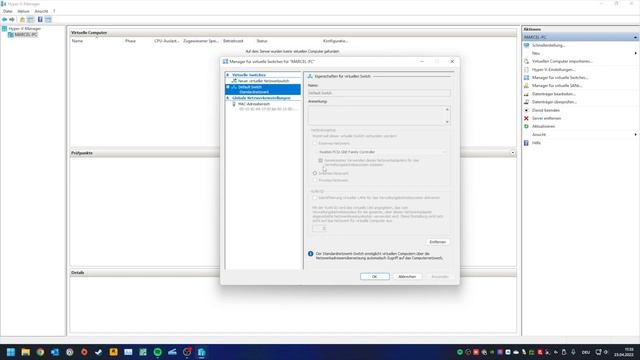This screenshot has height=360, width=640.
Task: Click Server entfernen action text
Action: click(546, 118)
